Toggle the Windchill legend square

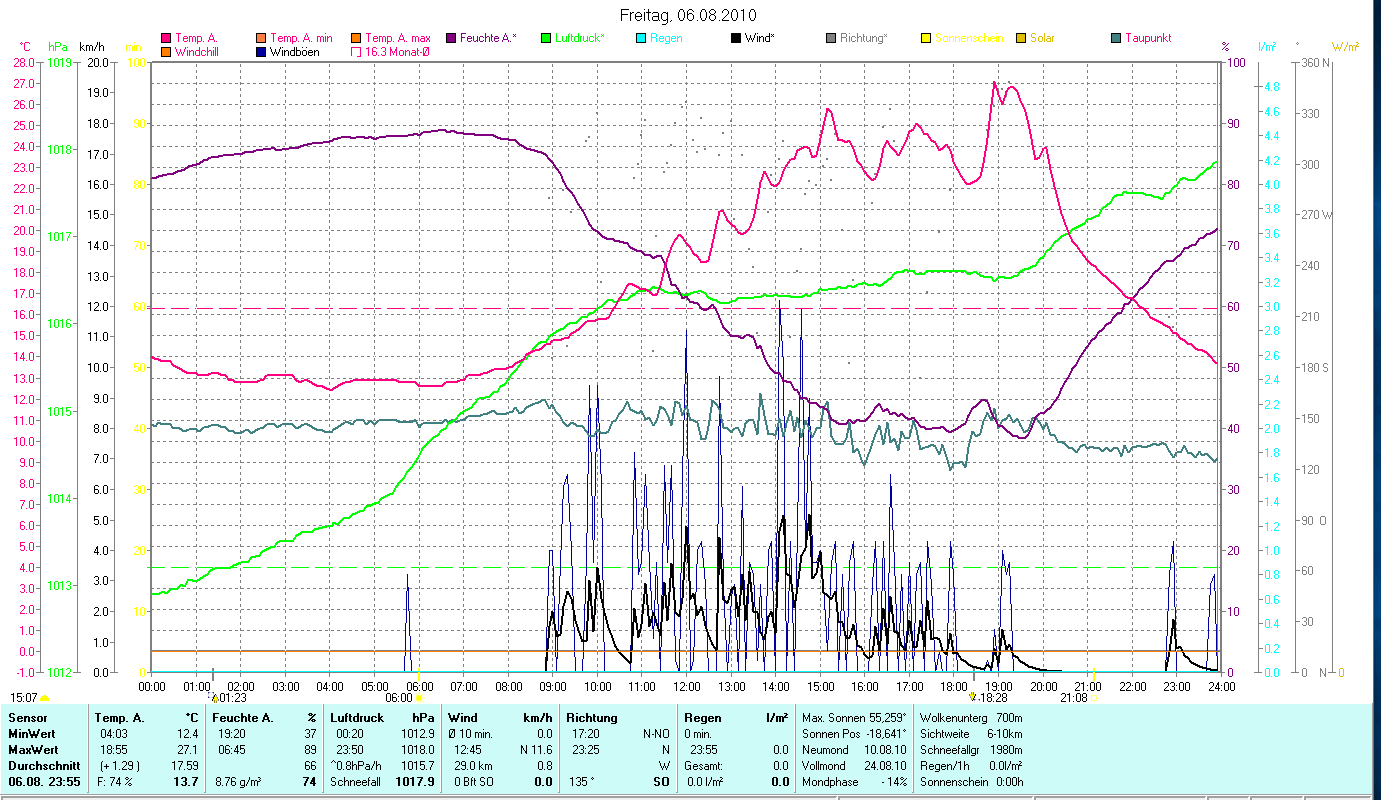click(166, 52)
